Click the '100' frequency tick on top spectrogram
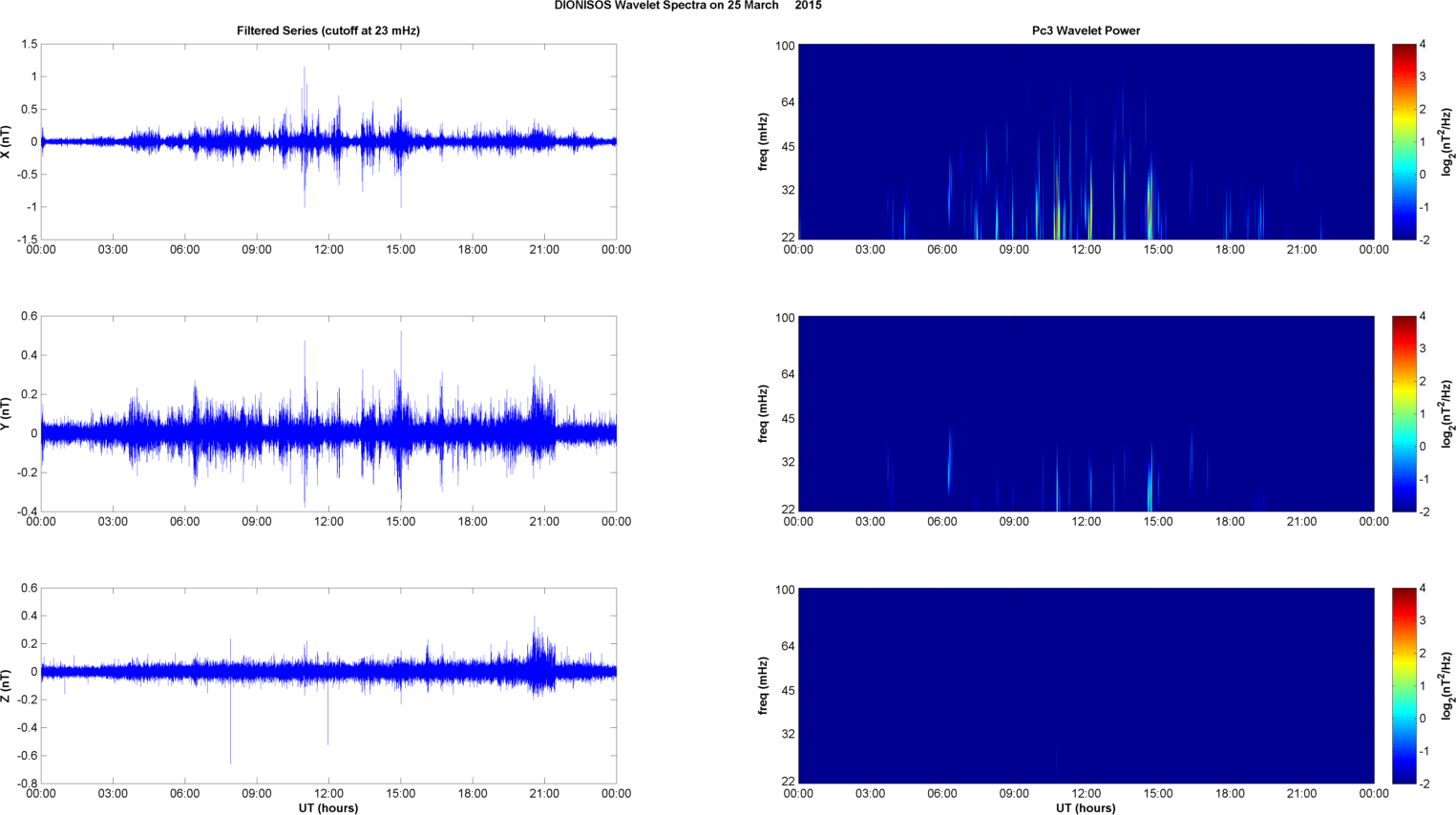 [785, 46]
